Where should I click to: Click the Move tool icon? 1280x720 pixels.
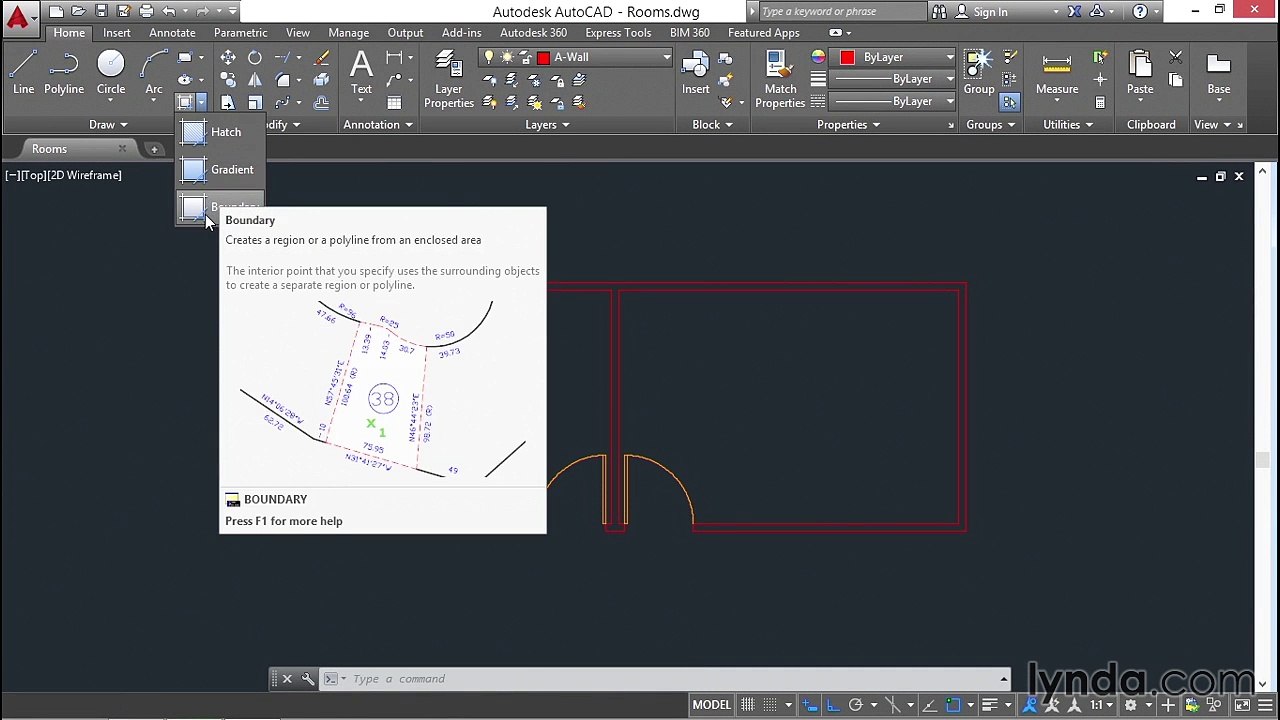click(228, 58)
